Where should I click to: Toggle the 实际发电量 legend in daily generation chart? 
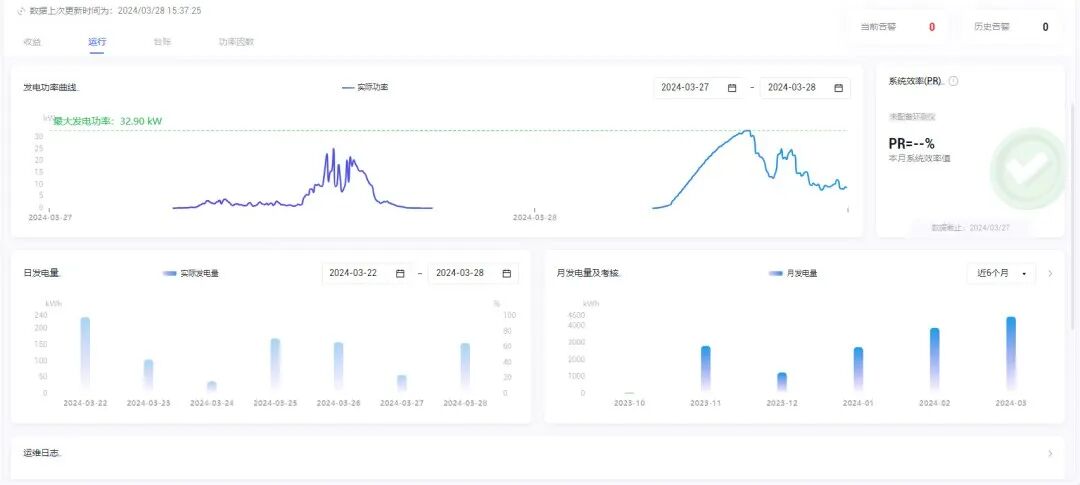click(191, 274)
